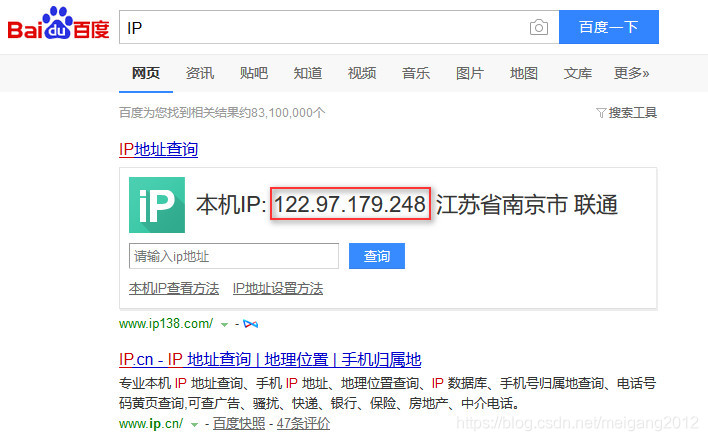Expand dropdown arrow next to www.ip138.com/
Viewport: 708px width, 441px height.
coord(224,325)
